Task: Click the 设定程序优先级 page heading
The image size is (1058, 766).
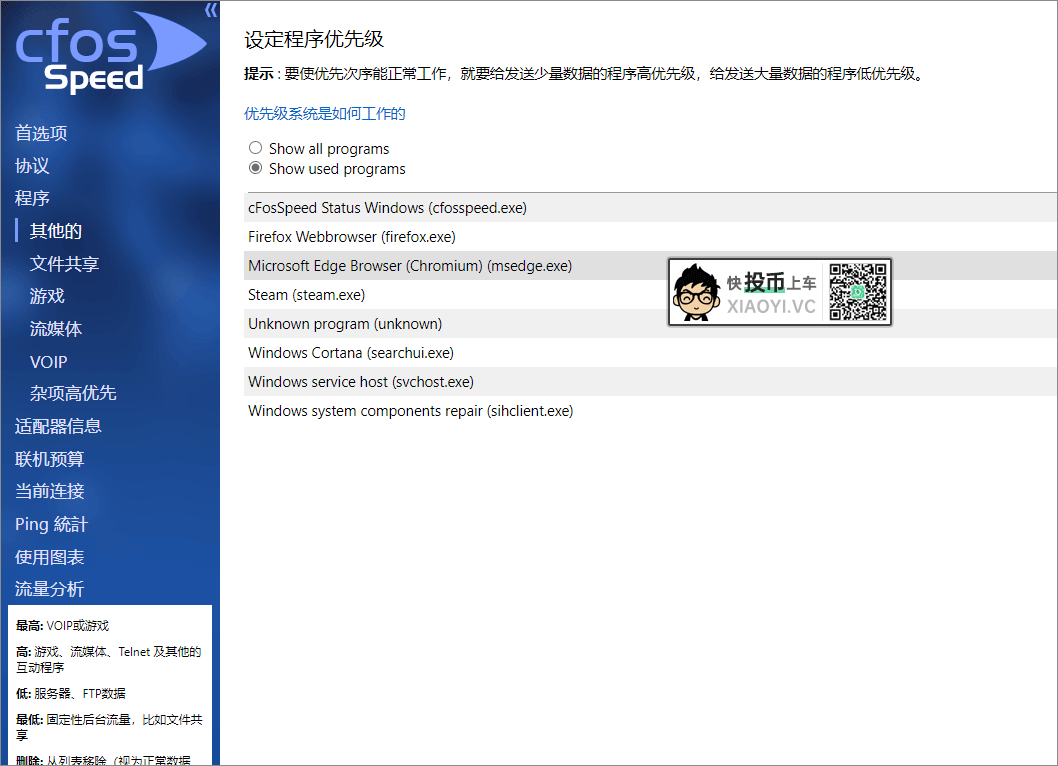Action: point(314,39)
